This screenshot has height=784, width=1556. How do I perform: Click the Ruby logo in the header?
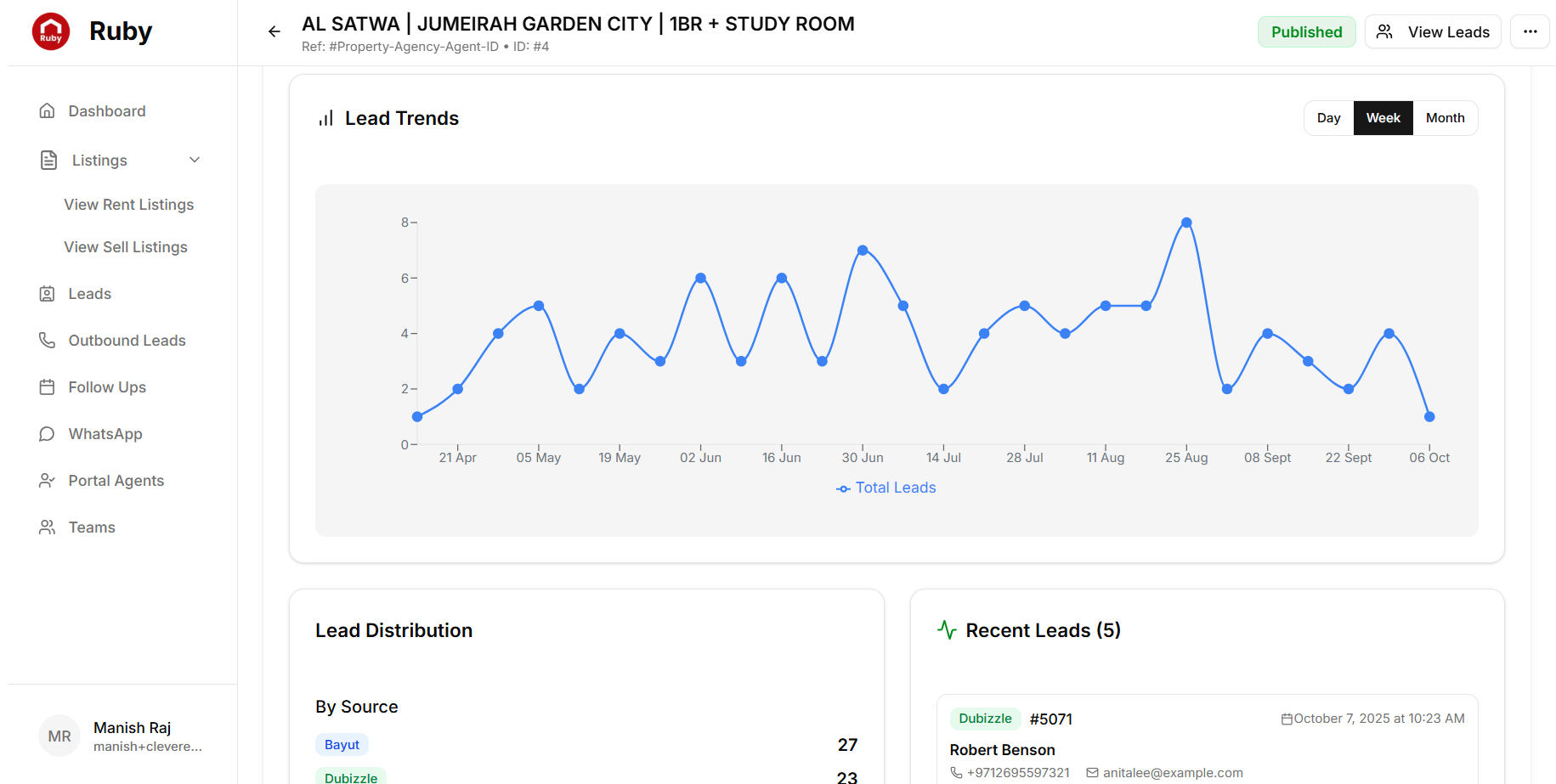(x=50, y=31)
